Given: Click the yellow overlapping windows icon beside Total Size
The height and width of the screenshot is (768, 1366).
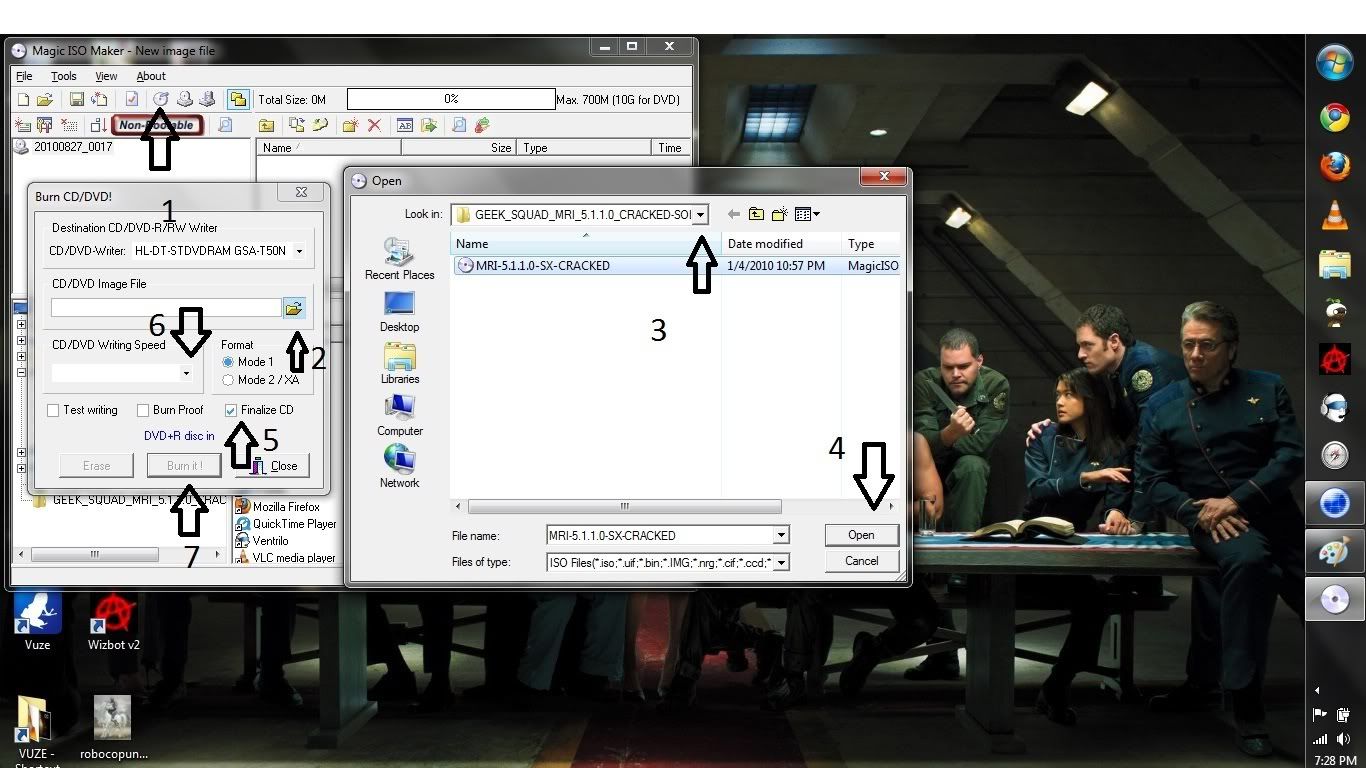Looking at the screenshot, I should 237,99.
